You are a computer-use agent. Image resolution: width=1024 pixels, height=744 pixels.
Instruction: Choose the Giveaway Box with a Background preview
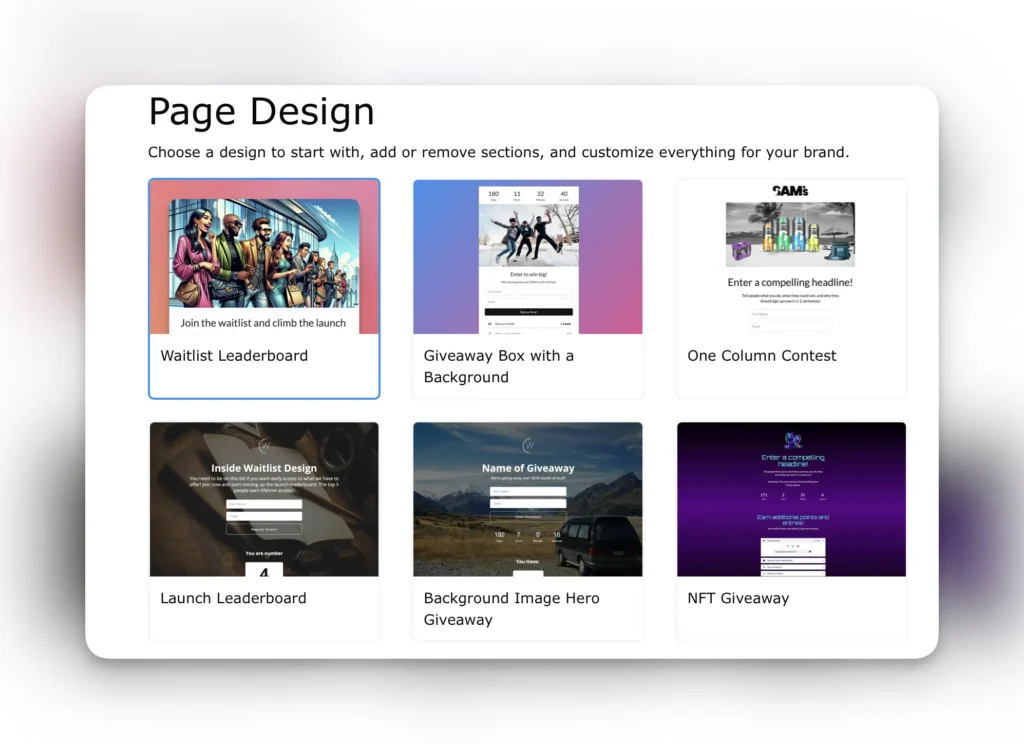(528, 257)
